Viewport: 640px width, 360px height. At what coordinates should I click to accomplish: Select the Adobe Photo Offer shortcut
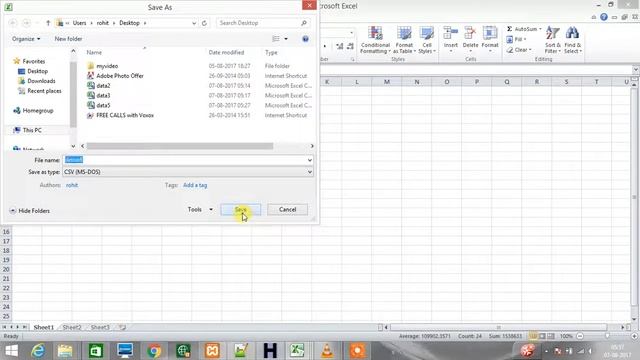[120, 76]
